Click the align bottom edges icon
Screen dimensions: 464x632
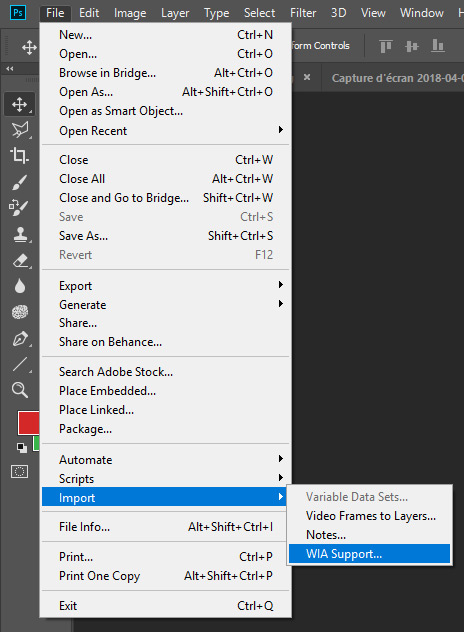[438, 46]
